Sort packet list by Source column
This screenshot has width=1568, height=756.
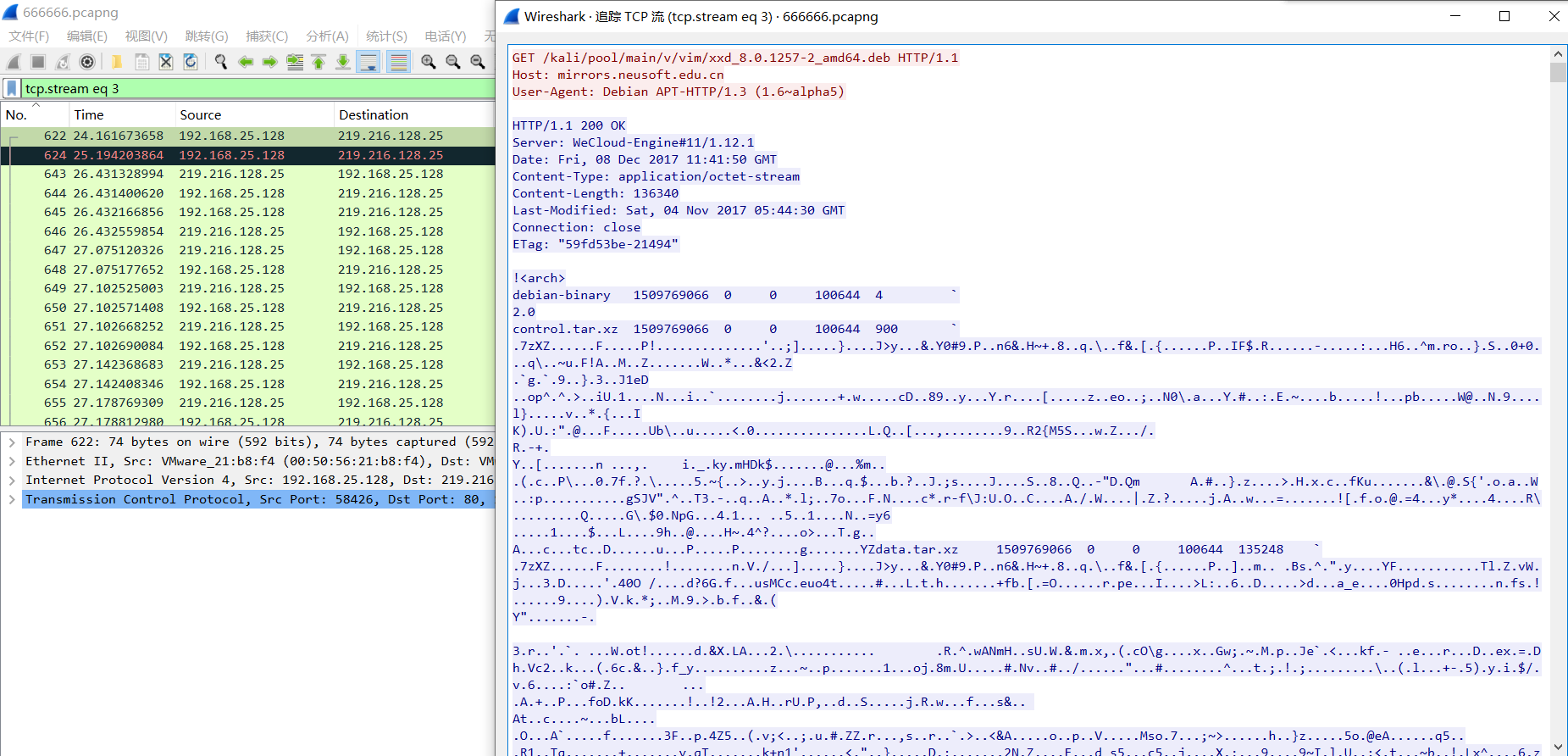point(254,114)
